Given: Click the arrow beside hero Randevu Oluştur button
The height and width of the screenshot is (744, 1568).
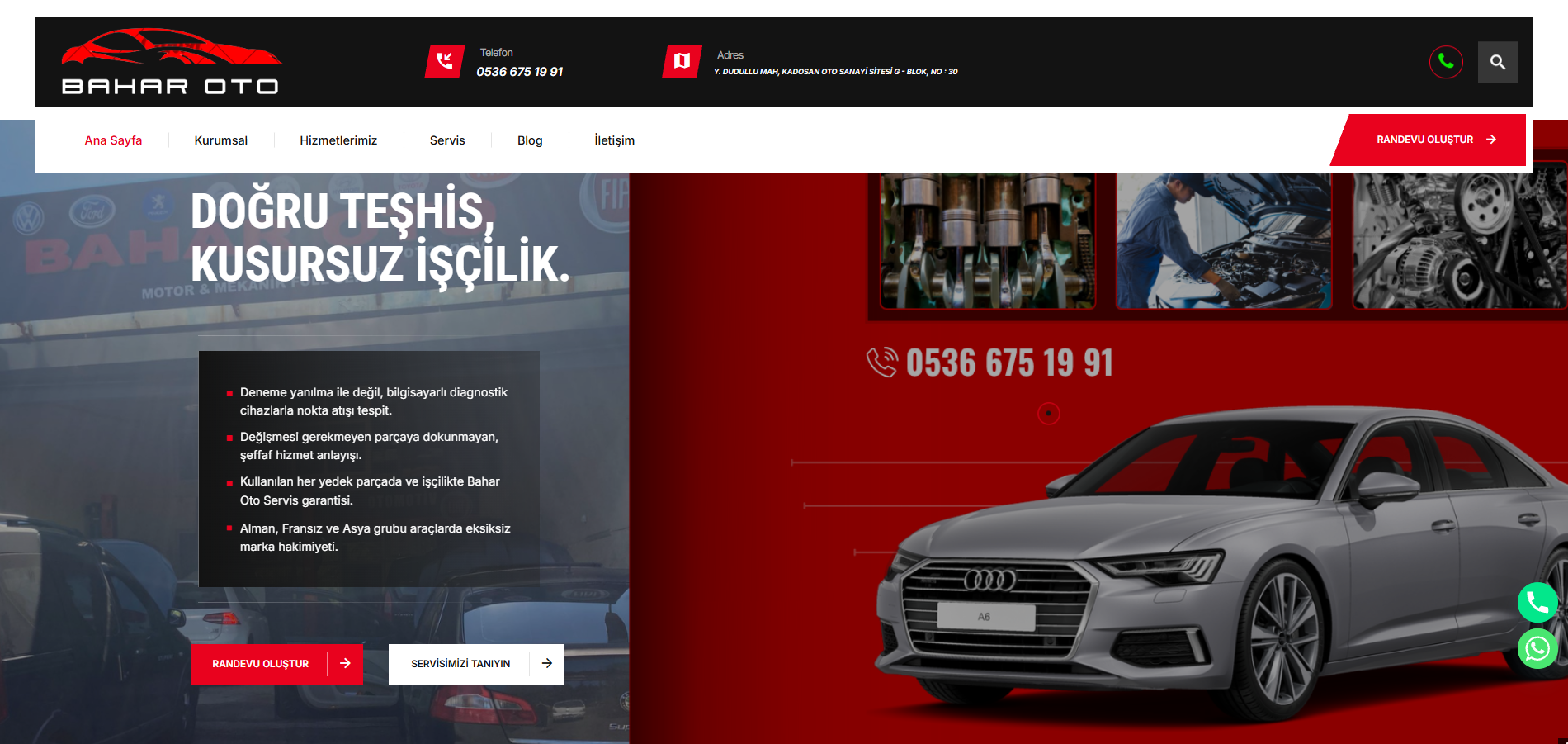Looking at the screenshot, I should pos(345,664).
